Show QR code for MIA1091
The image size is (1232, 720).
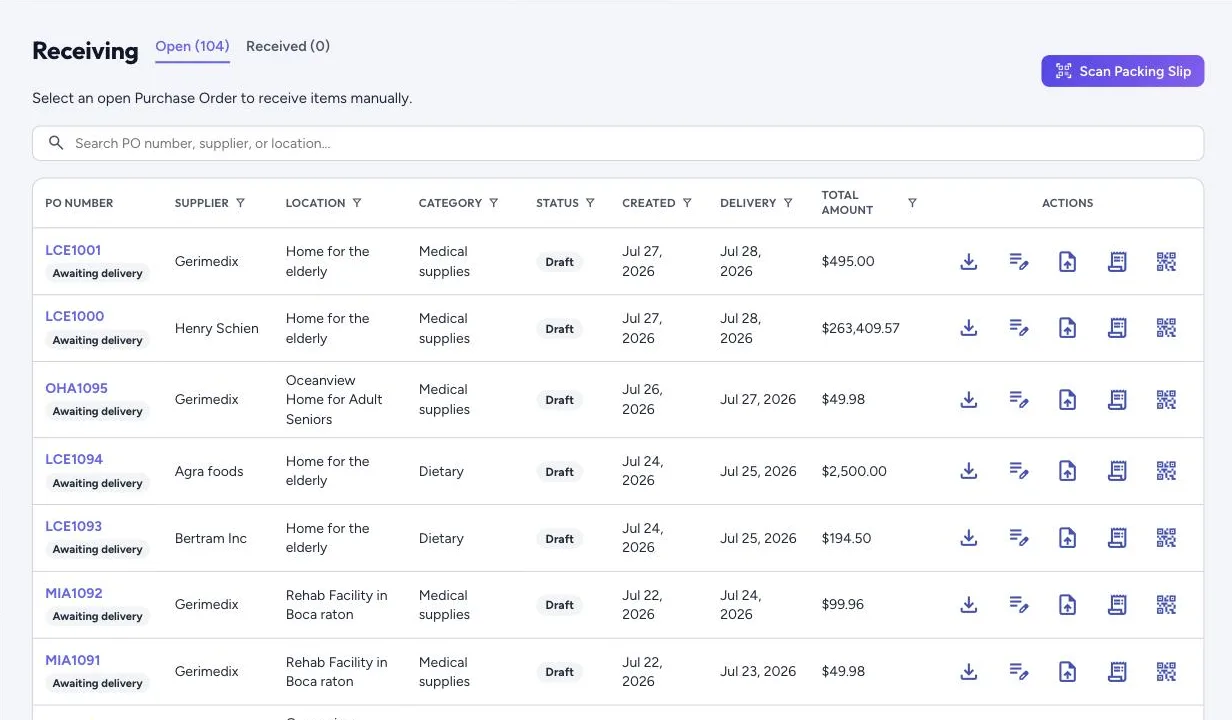(x=1166, y=672)
